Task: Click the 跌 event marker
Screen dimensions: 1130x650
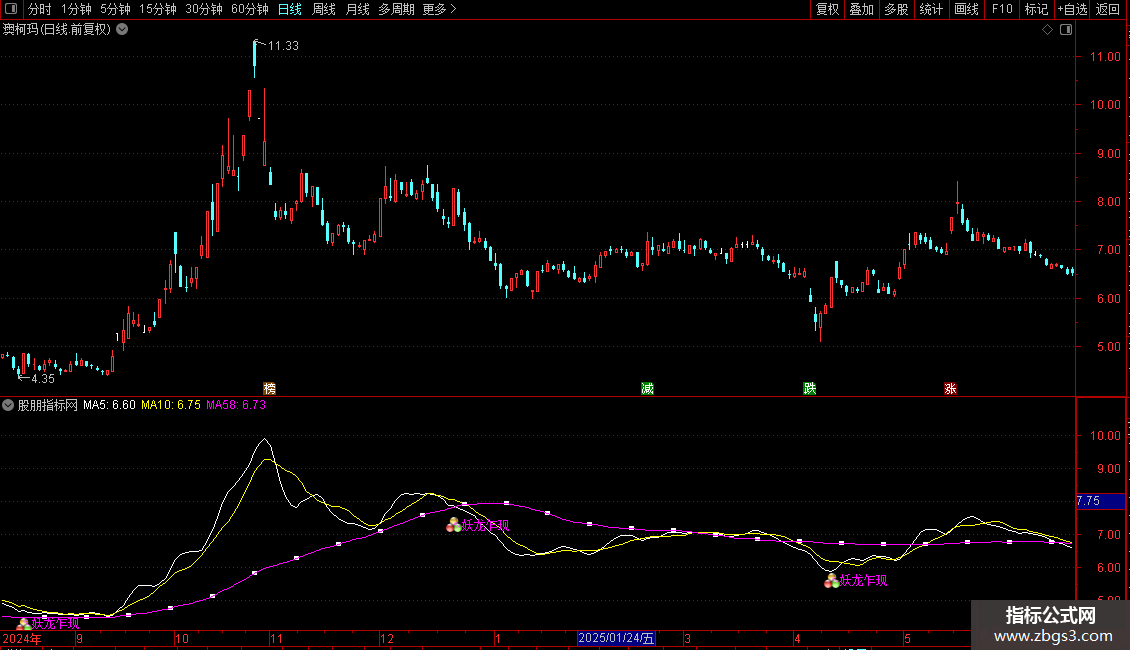Action: 810,388
